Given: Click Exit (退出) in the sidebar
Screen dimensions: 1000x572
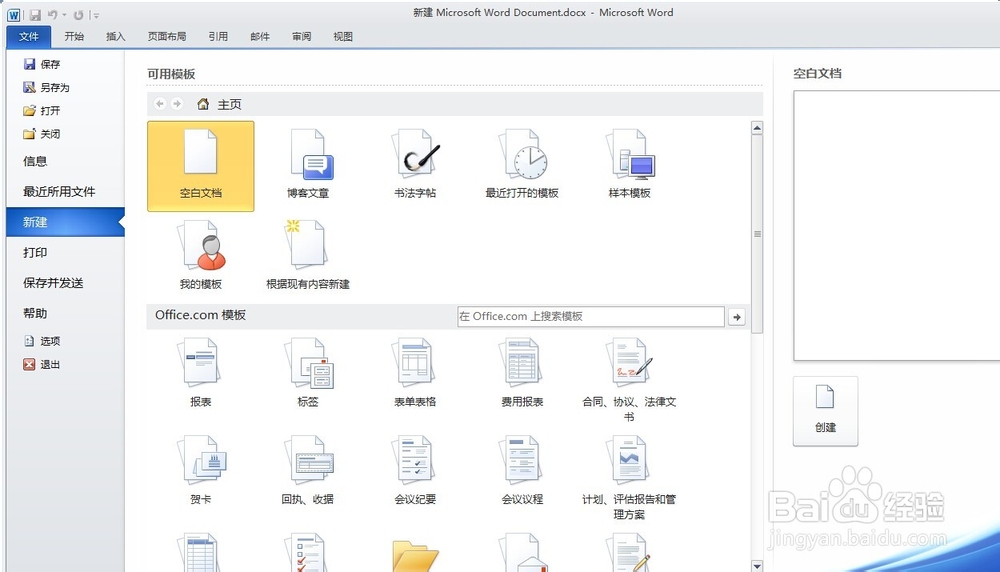Looking at the screenshot, I should point(42,365).
